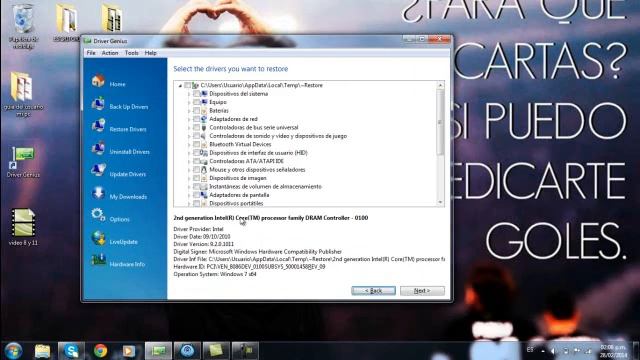This screenshot has height=360, width=640.
Task: Click the Hardware Info link text
Action: click(x=127, y=264)
